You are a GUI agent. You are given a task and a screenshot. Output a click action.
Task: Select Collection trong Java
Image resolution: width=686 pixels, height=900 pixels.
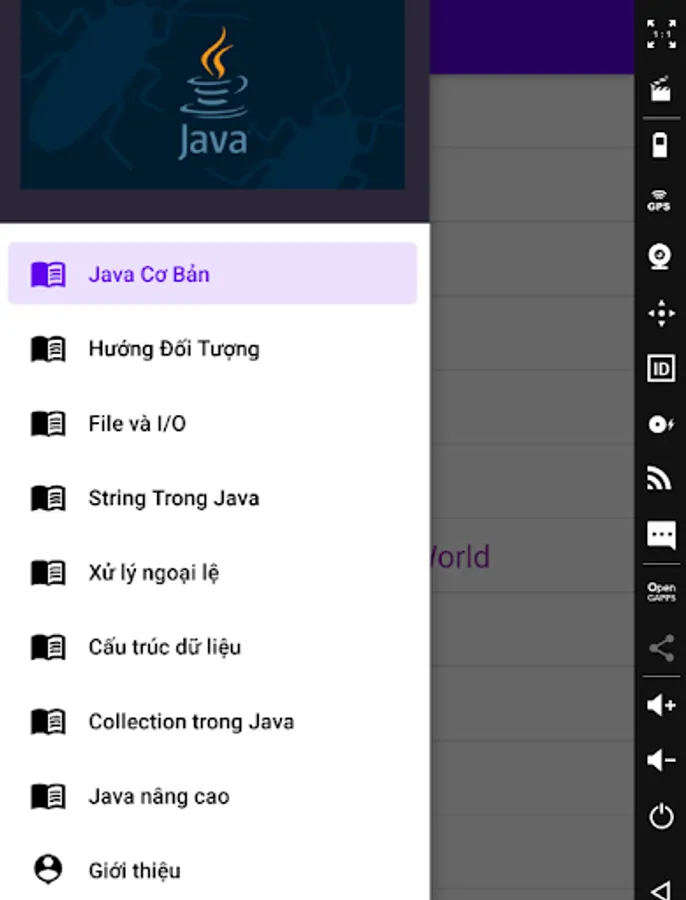212,722
